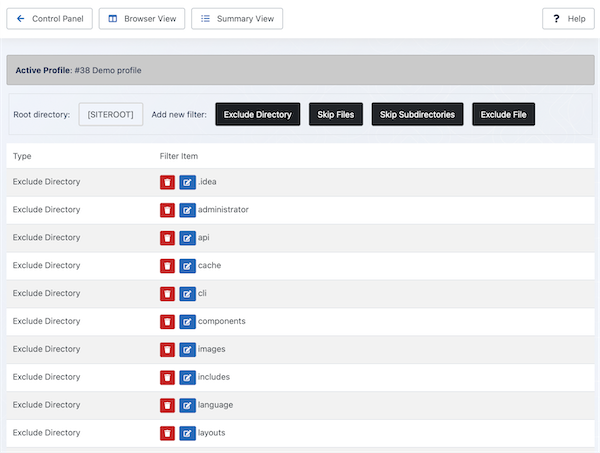Delete the .idea filter with trash icon
The width and height of the screenshot is (600, 453).
[167, 182]
